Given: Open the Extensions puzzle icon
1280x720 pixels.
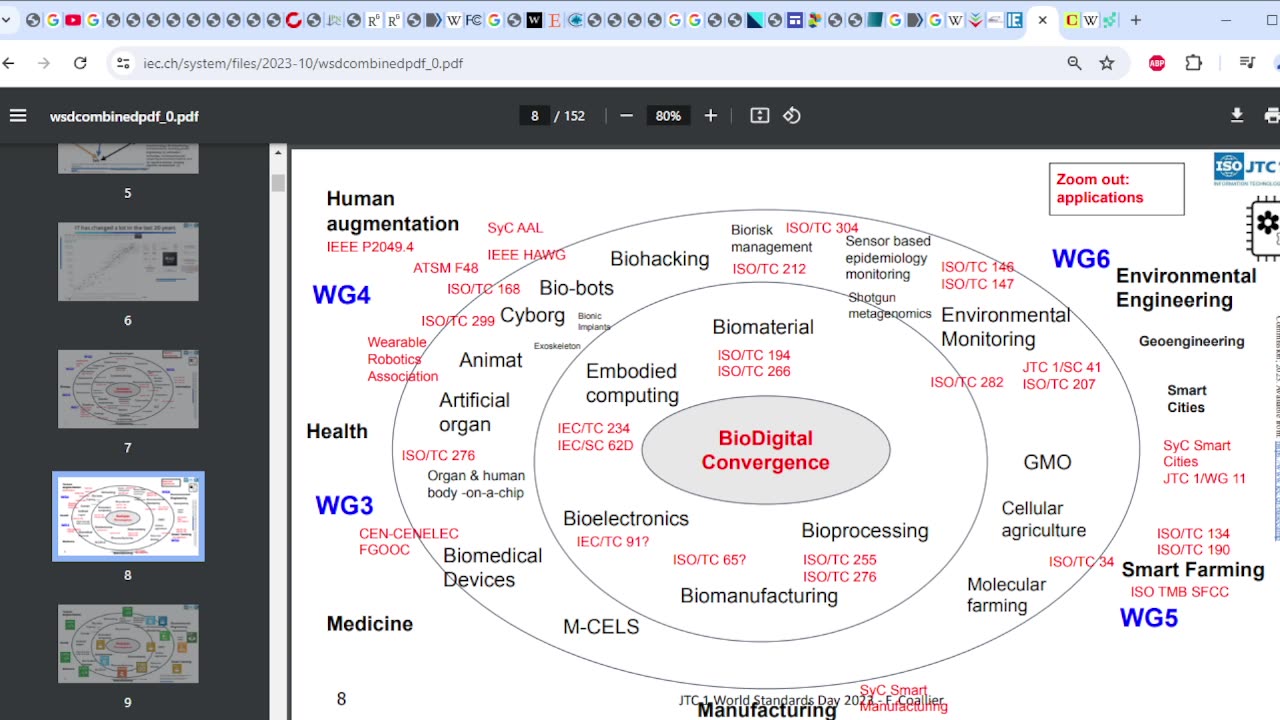Looking at the screenshot, I should point(1193,63).
